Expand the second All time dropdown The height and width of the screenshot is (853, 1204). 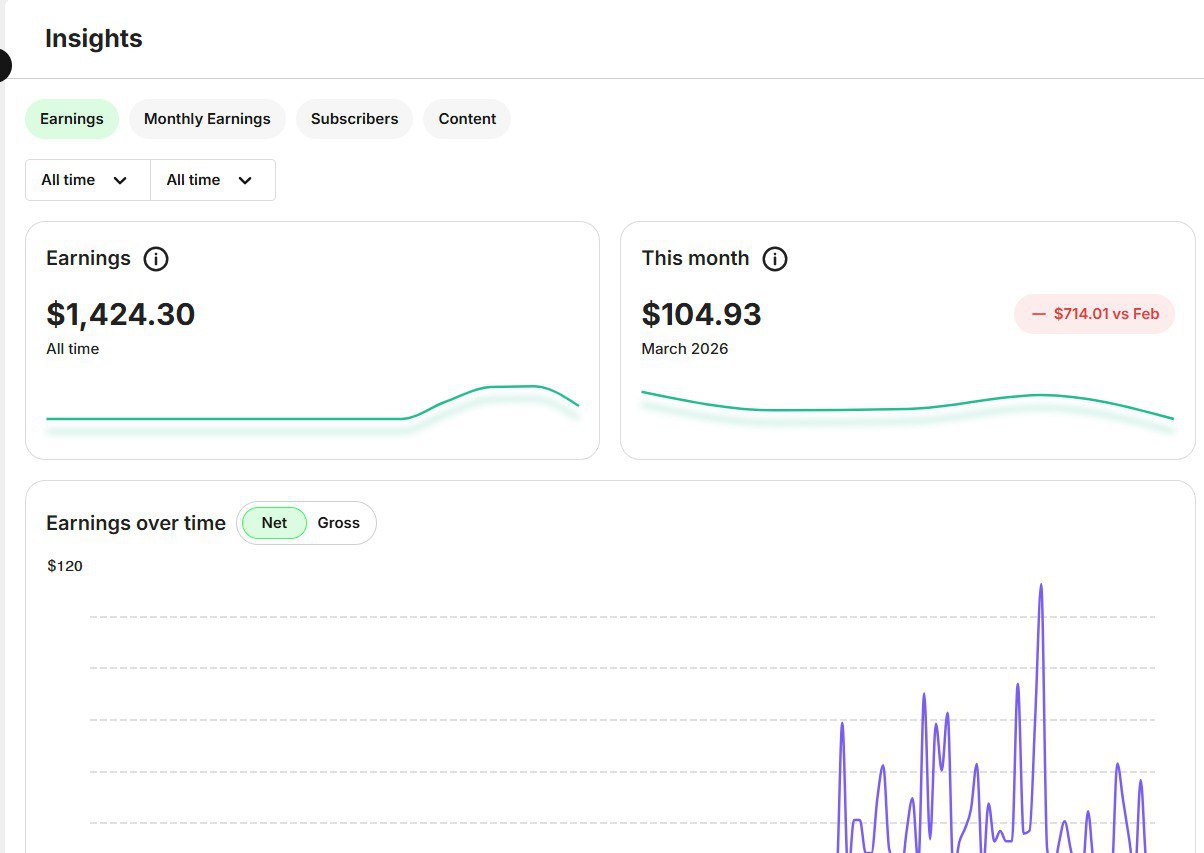tap(212, 180)
